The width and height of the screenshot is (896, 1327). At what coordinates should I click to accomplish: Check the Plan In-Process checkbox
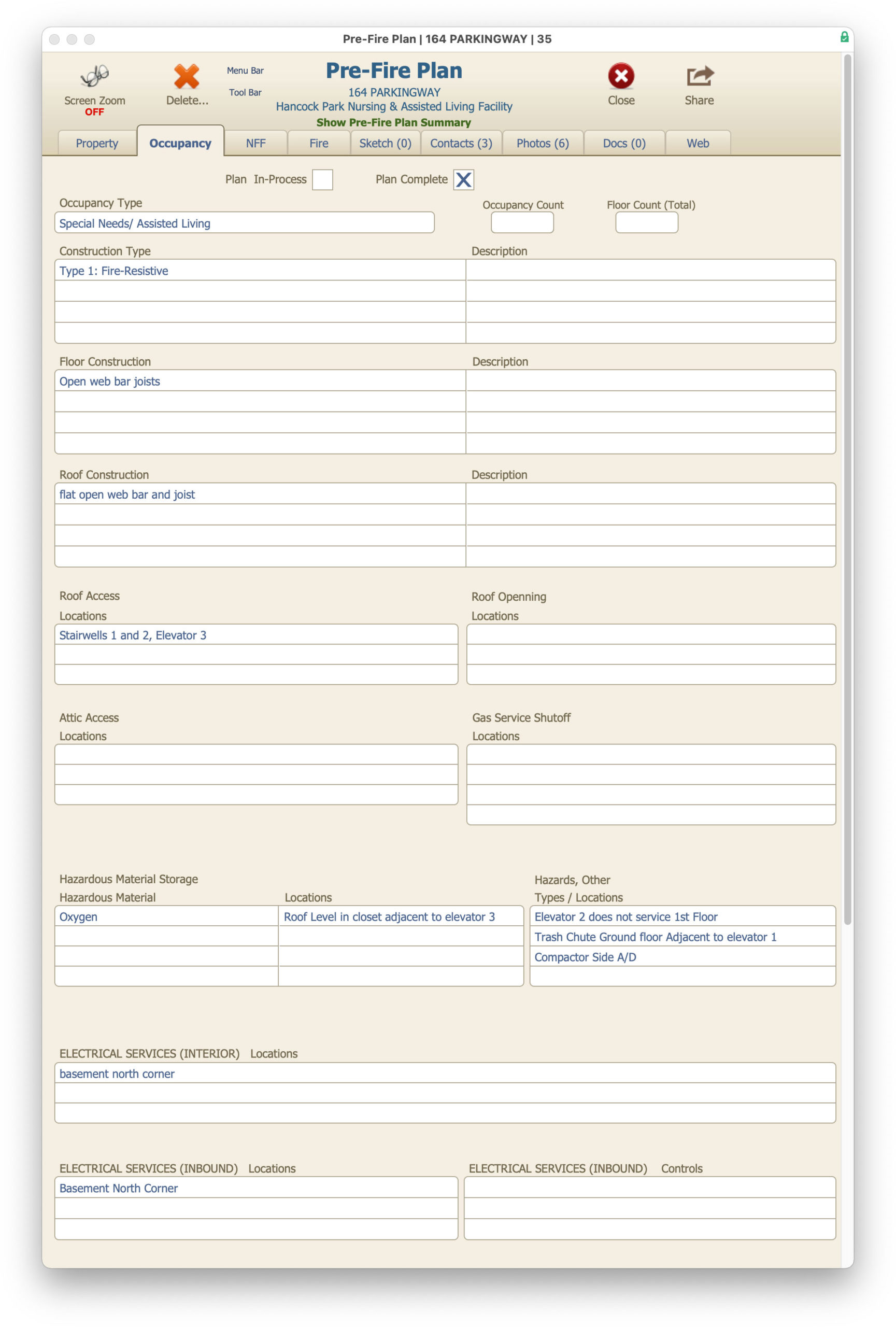322,179
